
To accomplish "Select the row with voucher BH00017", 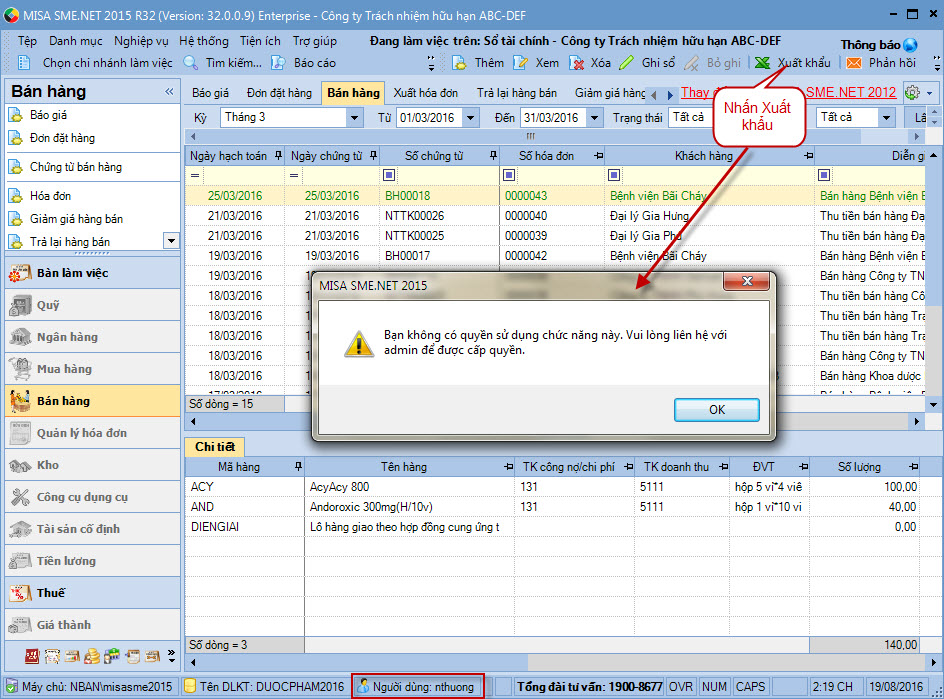I will (554, 255).
